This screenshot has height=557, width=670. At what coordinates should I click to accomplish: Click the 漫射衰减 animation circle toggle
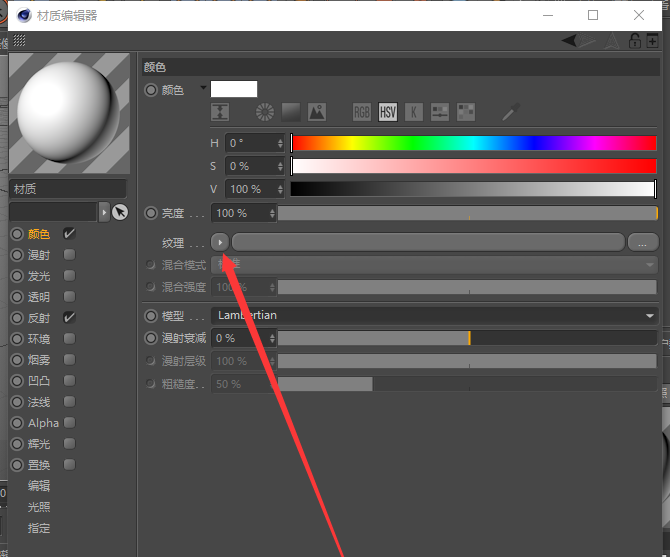(151, 338)
